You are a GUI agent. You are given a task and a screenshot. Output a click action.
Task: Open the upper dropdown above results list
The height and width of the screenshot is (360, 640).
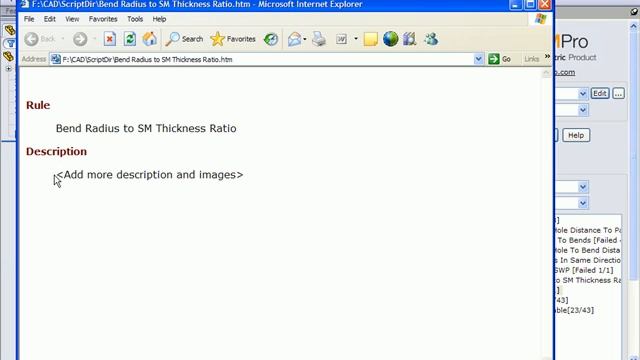coord(582,187)
